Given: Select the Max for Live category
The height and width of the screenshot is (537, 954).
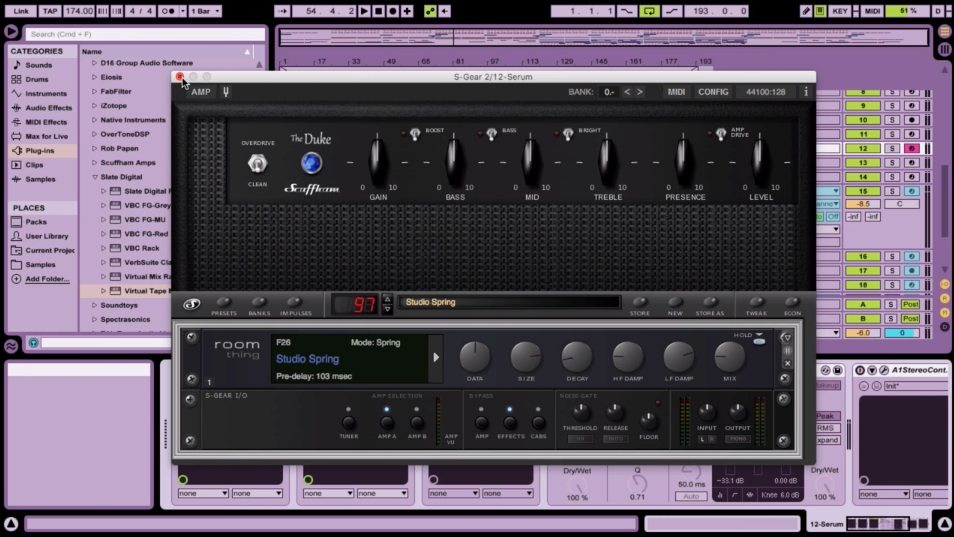Looking at the screenshot, I should [x=46, y=136].
